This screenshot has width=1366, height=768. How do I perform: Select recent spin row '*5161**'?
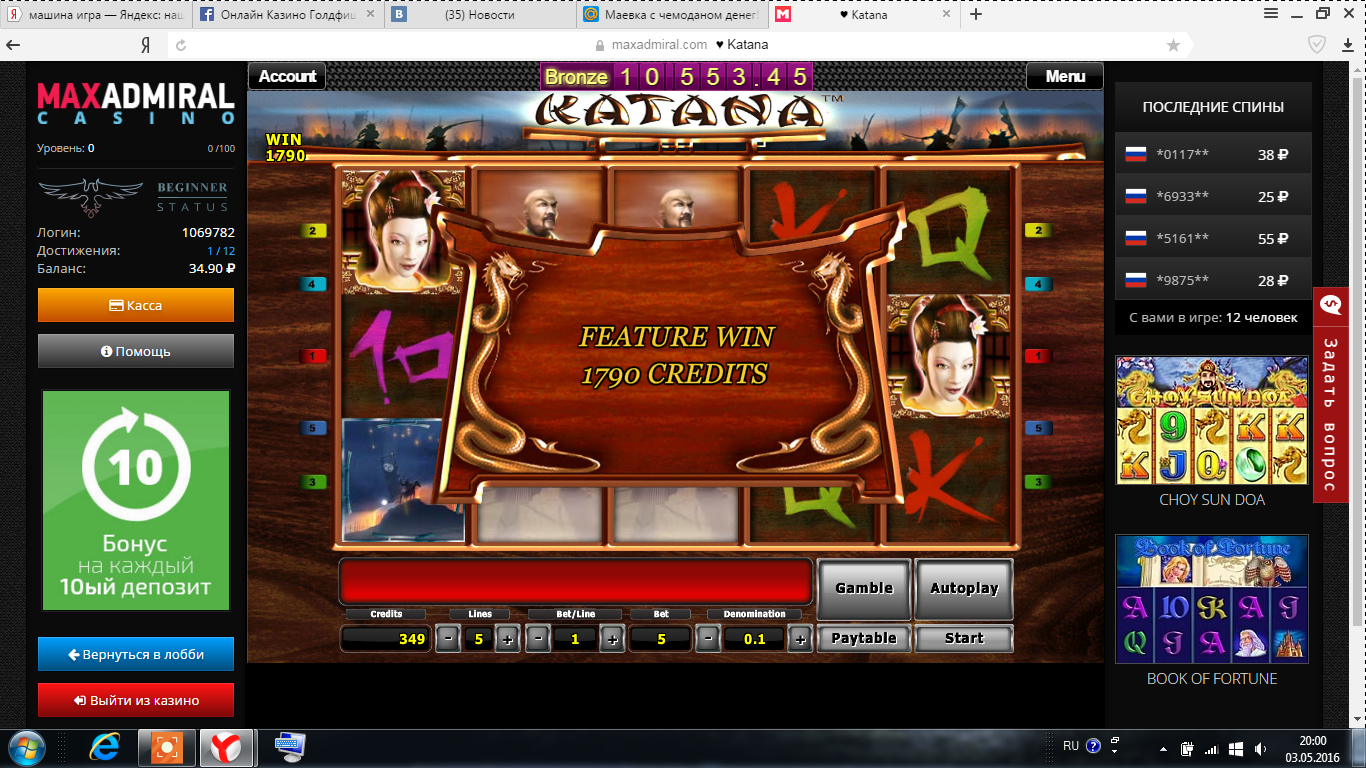pos(1212,238)
